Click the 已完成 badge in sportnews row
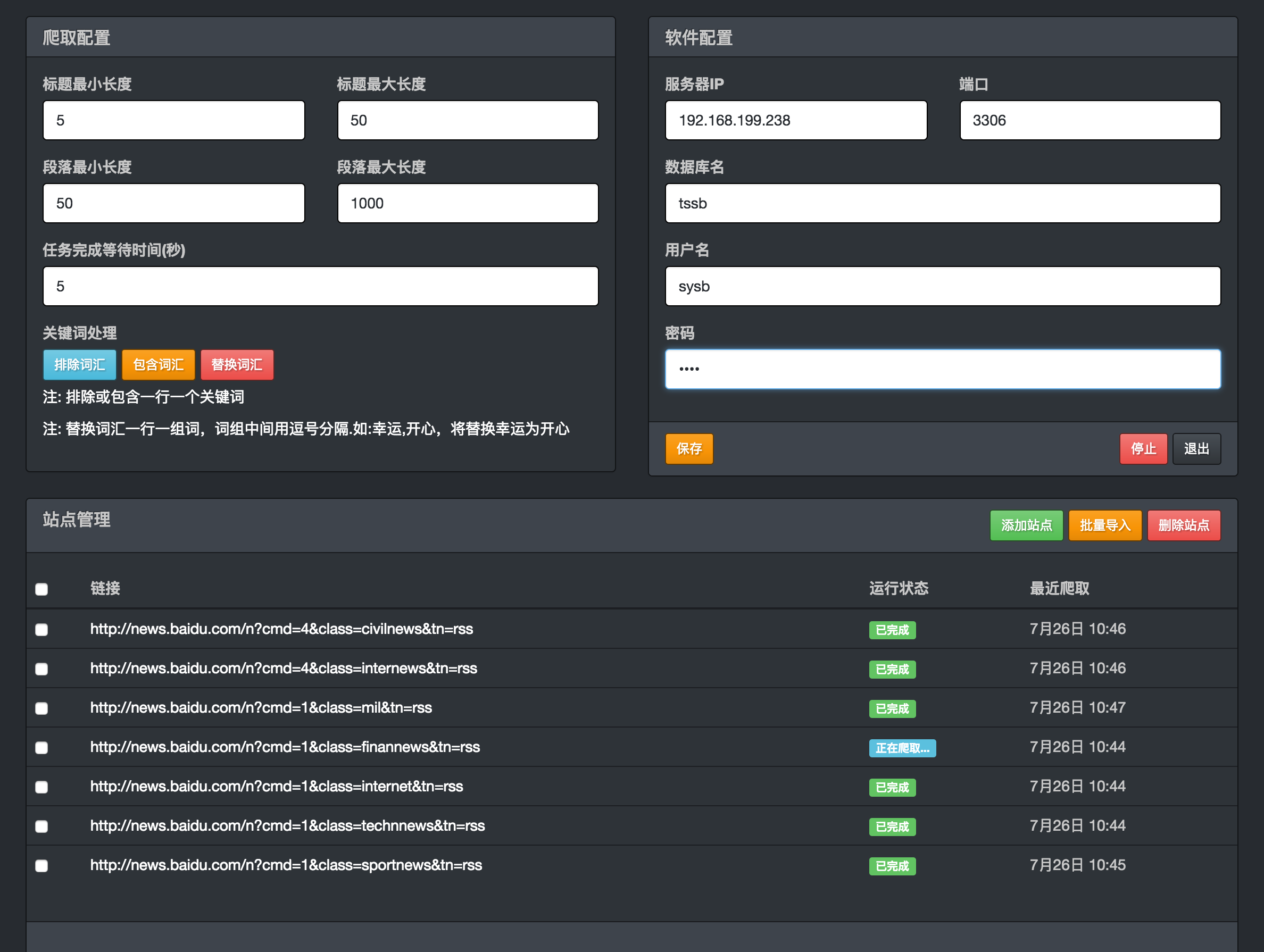1264x952 pixels. tap(892, 866)
